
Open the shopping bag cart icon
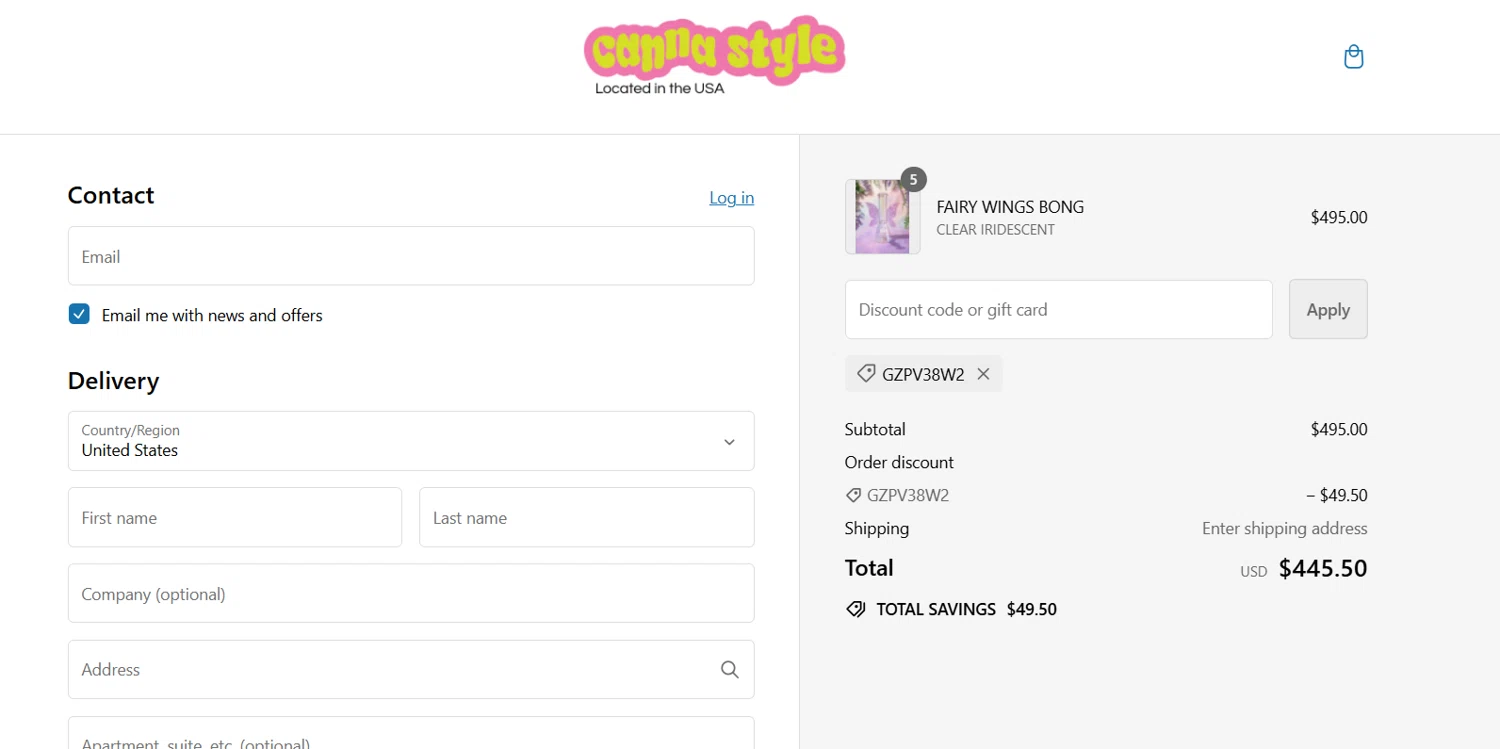1353,57
